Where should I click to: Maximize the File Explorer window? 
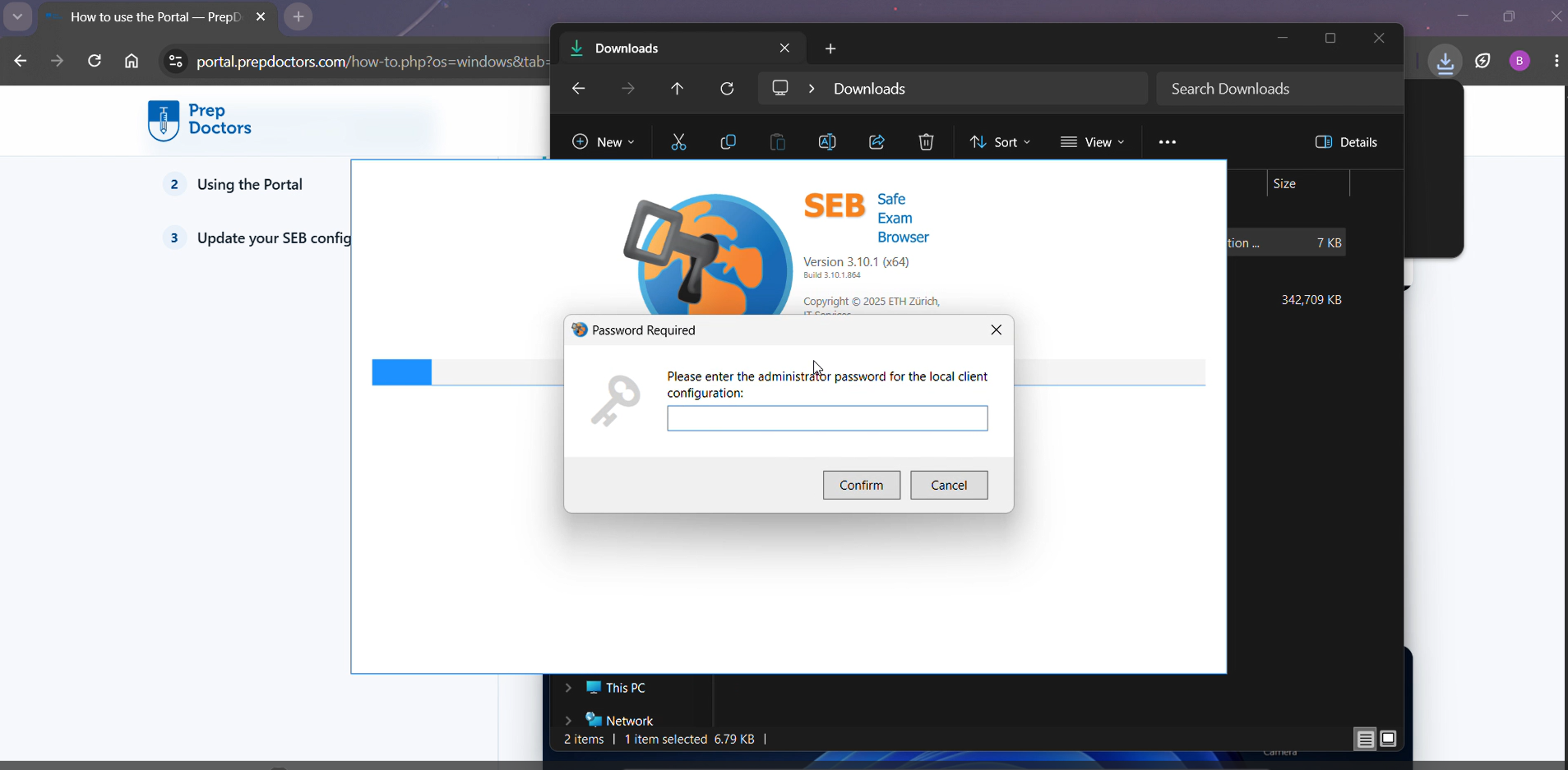tap(1330, 39)
